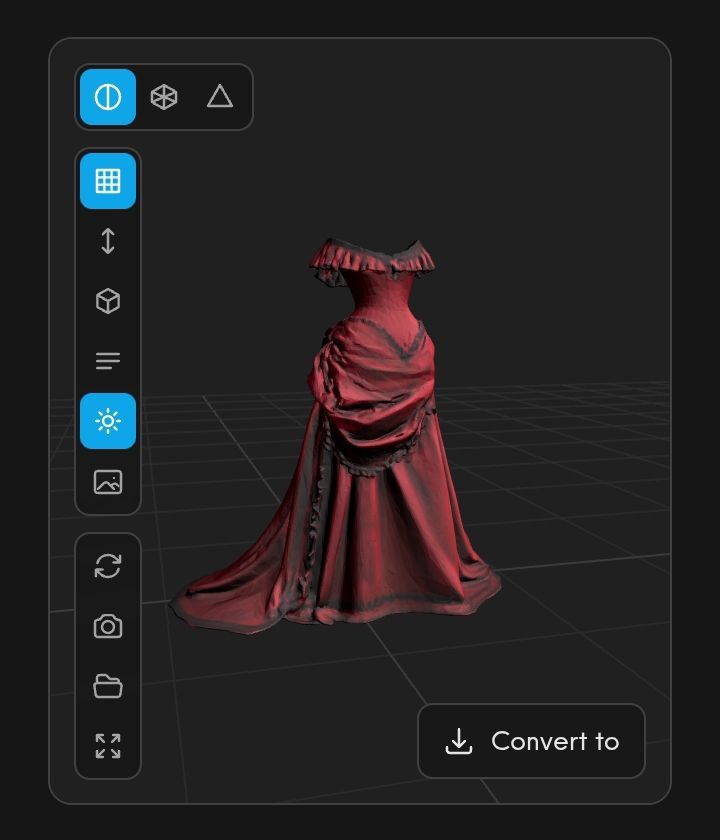Toggle the sun lighting button
720x840 pixels.
pyautogui.click(x=108, y=421)
